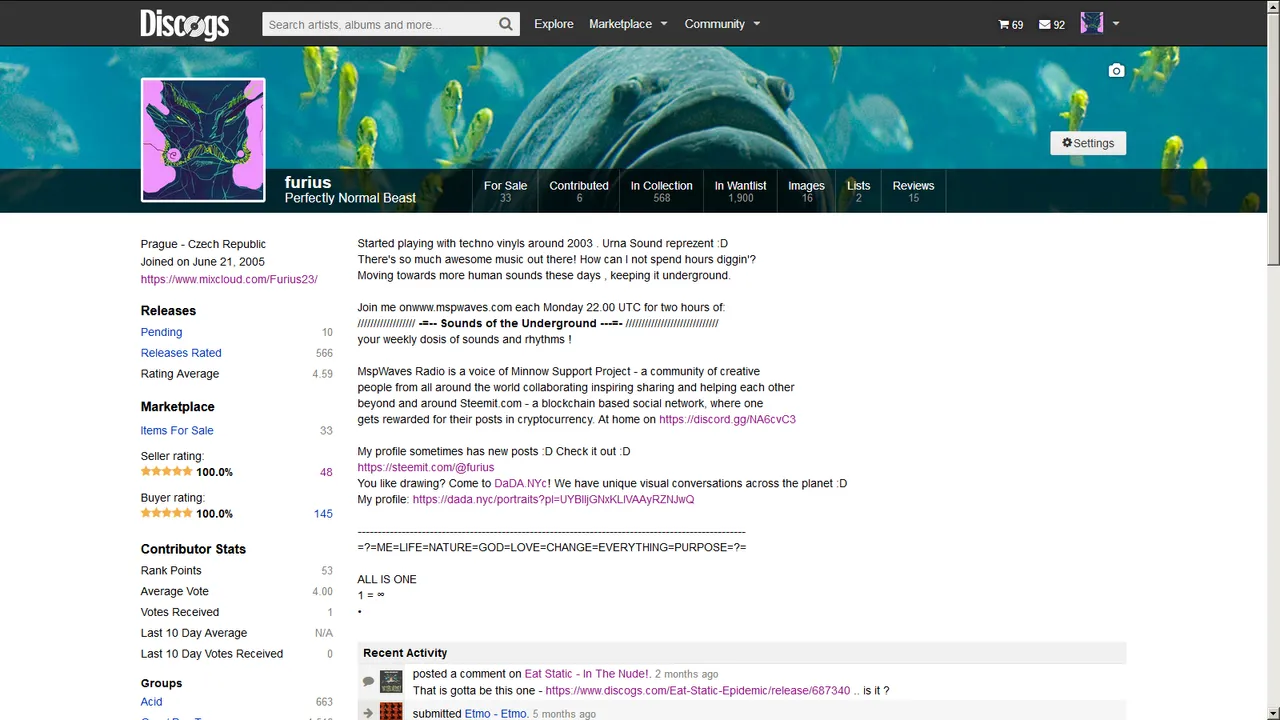Click the buyer rating stars
The width and height of the screenshot is (1280, 720).
point(166,513)
